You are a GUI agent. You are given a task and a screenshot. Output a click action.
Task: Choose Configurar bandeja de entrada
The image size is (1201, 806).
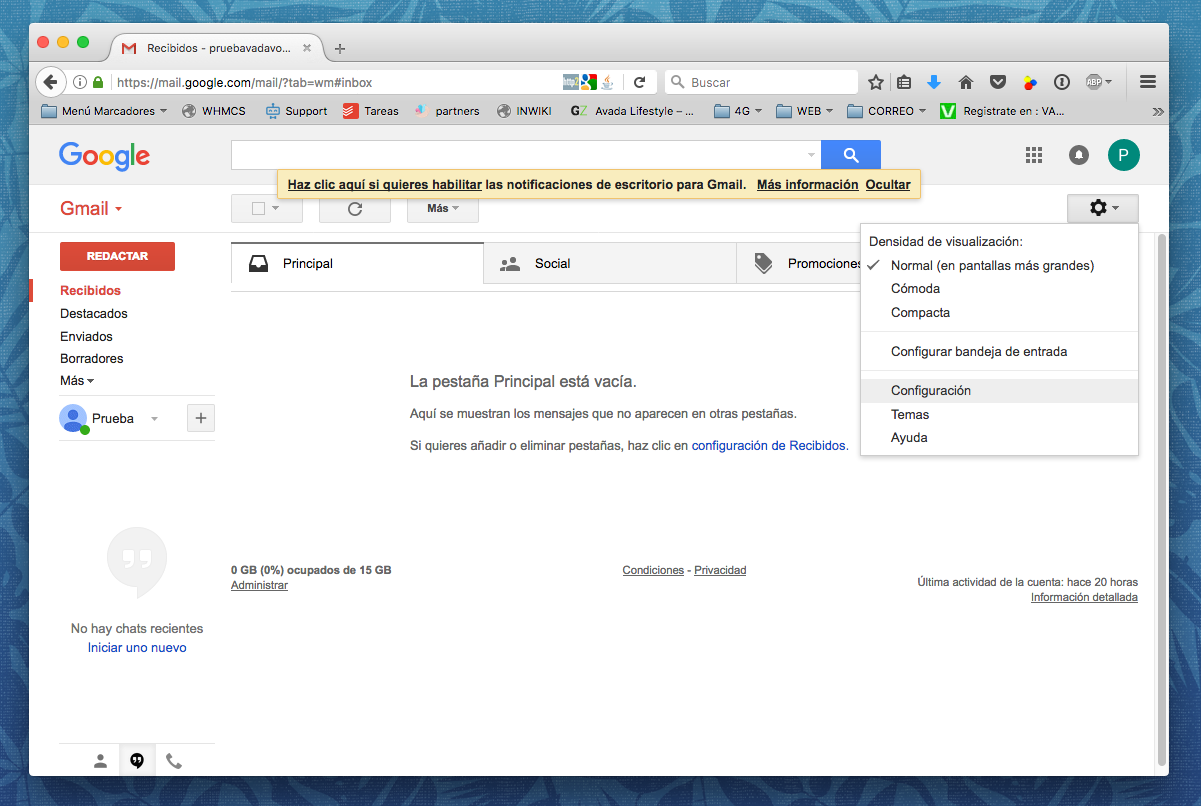pyautogui.click(x=999, y=351)
